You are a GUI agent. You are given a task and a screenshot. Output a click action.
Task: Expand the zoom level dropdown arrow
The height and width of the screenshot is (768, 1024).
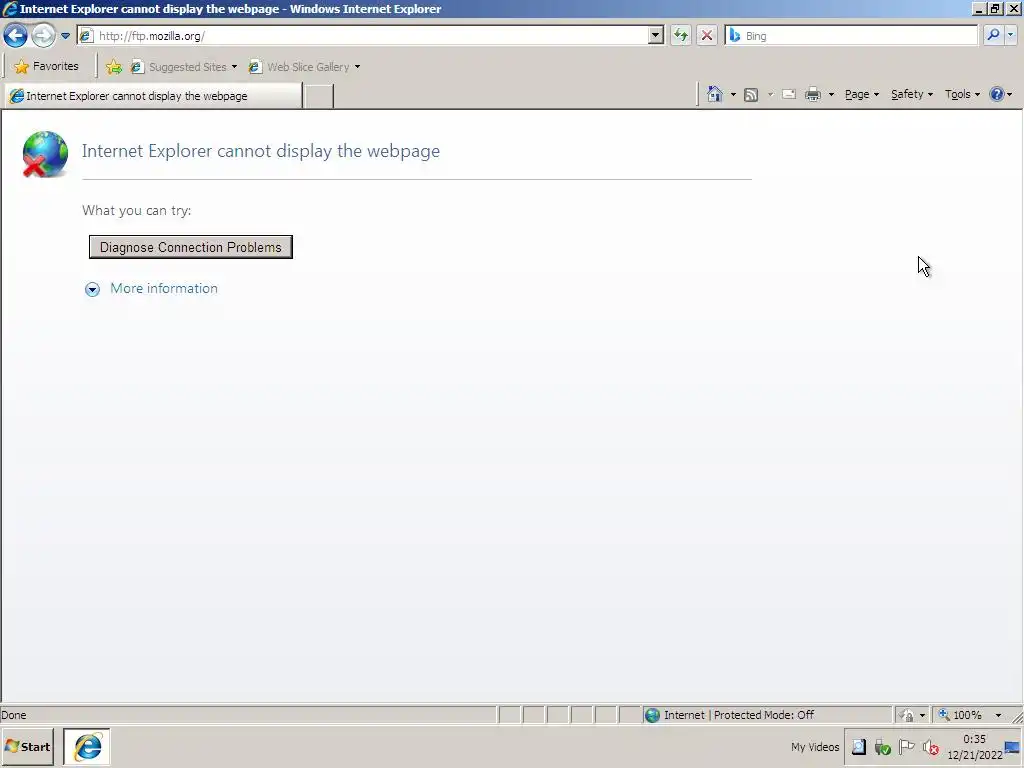998,715
